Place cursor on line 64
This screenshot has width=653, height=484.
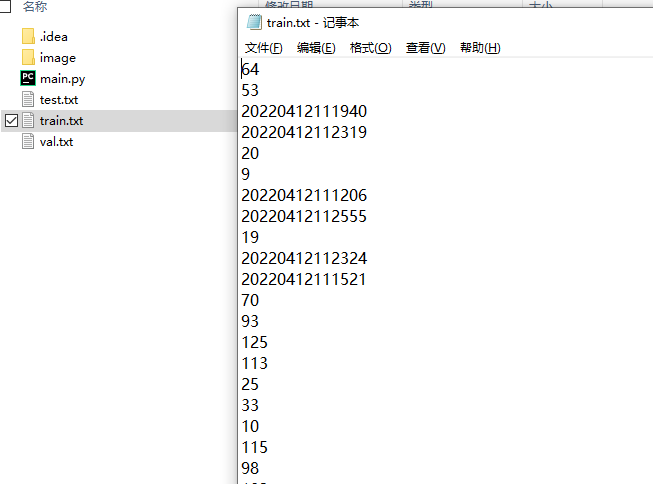[x=250, y=69]
